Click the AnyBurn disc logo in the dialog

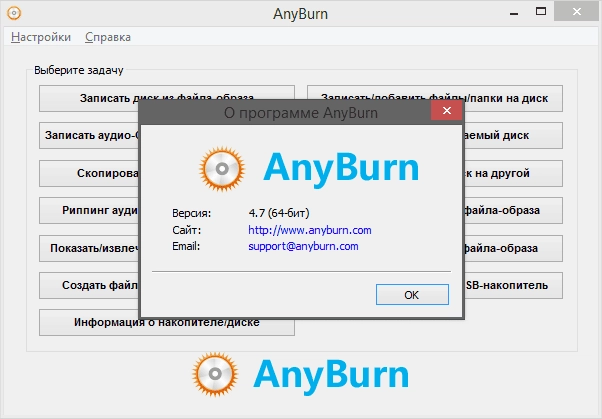click(x=222, y=169)
